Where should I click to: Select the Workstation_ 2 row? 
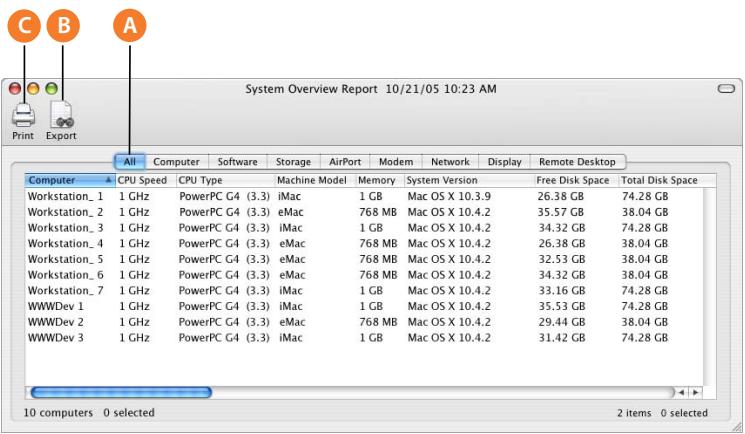click(x=364, y=212)
